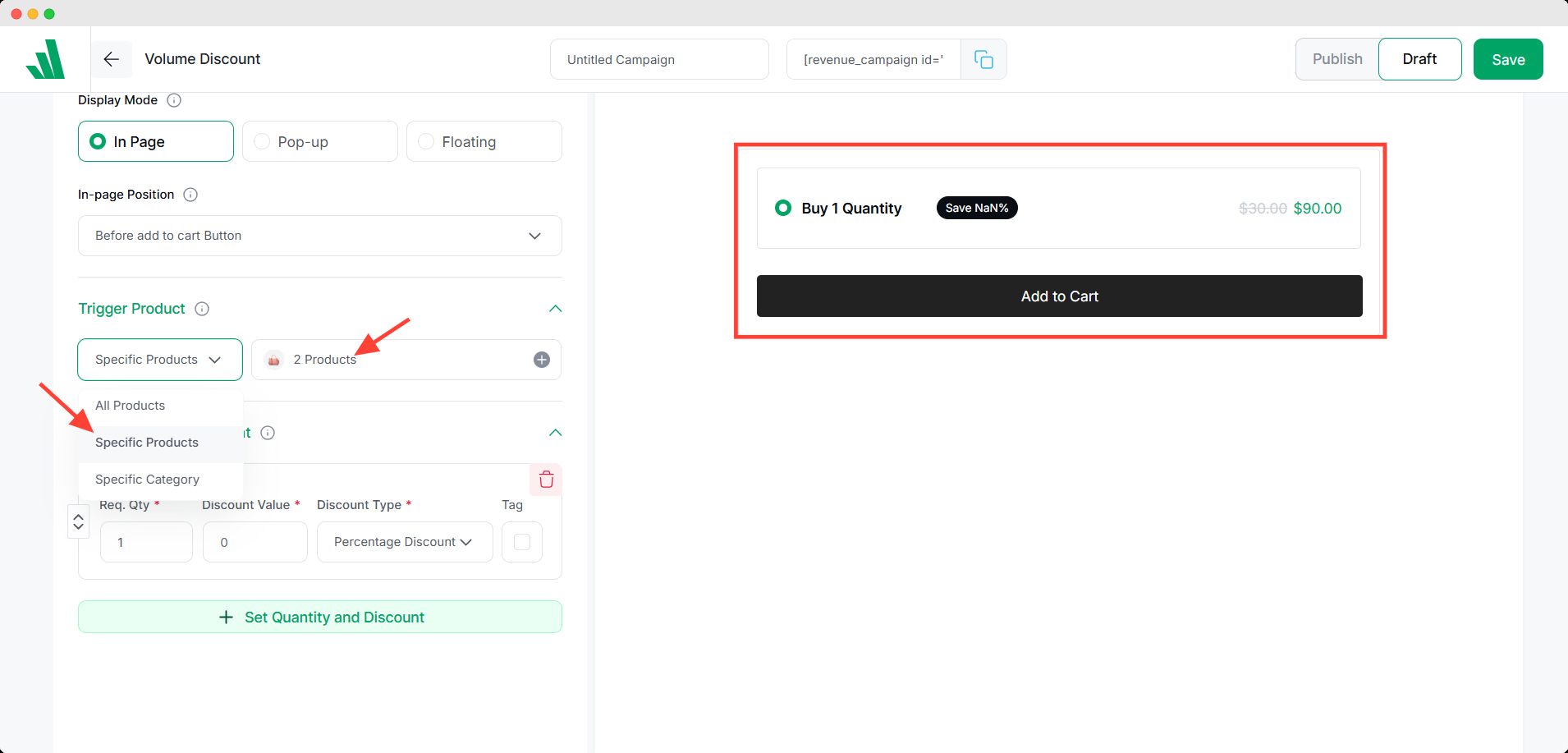
Task: Reorder tier using up-down arrows handle
Action: click(x=78, y=521)
